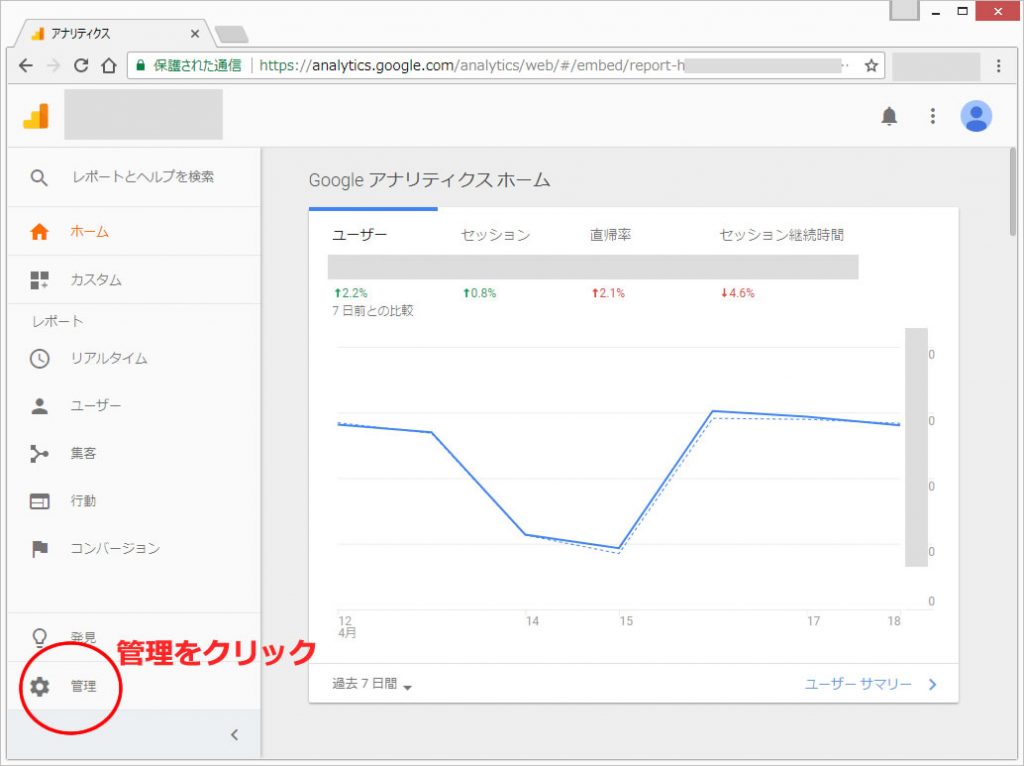Open the user account avatar
The height and width of the screenshot is (766, 1024).
click(x=976, y=116)
